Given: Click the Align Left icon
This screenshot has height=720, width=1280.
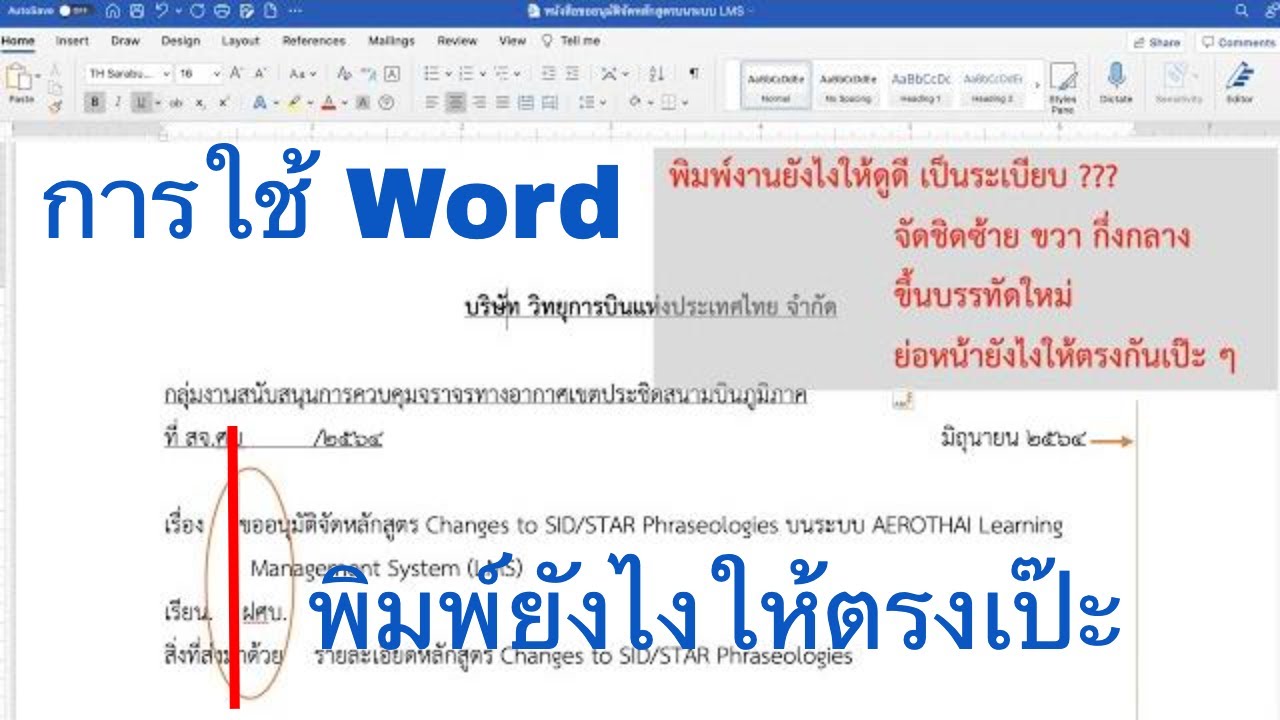Looking at the screenshot, I should pos(432,102).
